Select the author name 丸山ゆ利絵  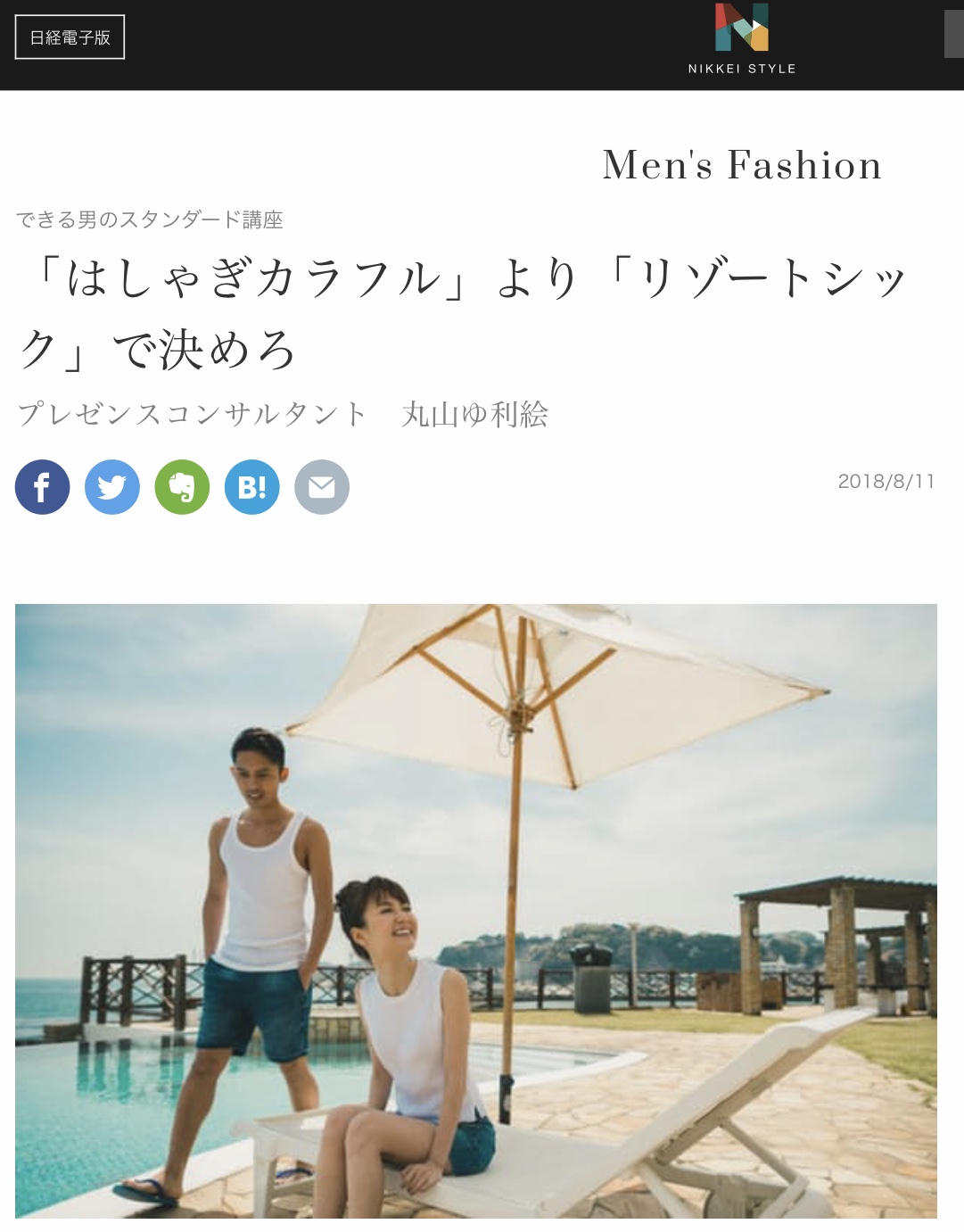474,415
